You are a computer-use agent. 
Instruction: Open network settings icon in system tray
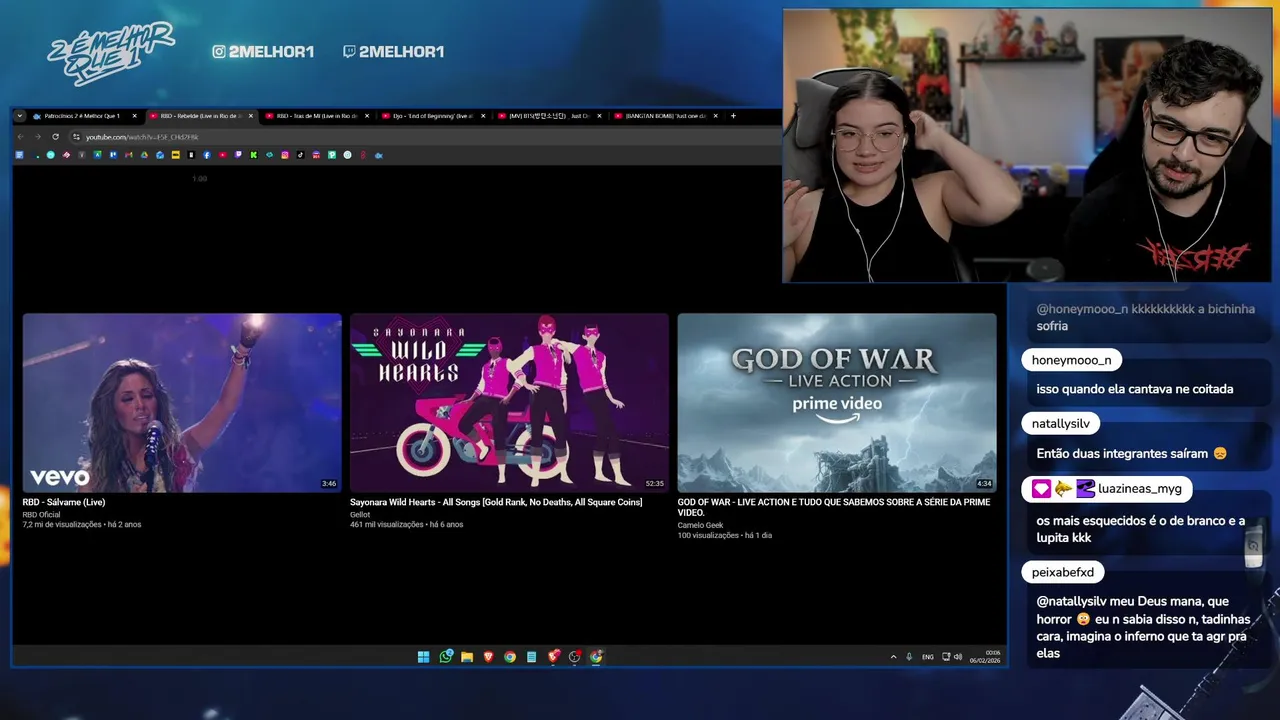946,657
